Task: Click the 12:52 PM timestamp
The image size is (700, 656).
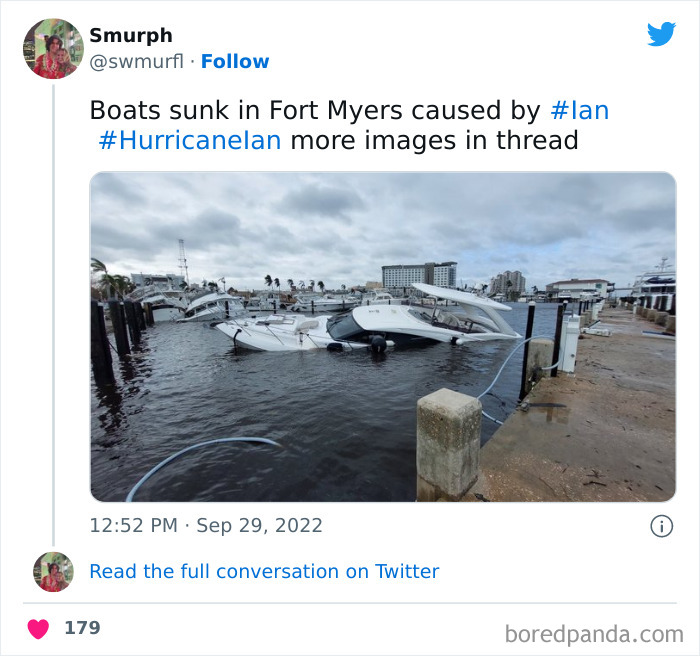Action: coord(133,526)
